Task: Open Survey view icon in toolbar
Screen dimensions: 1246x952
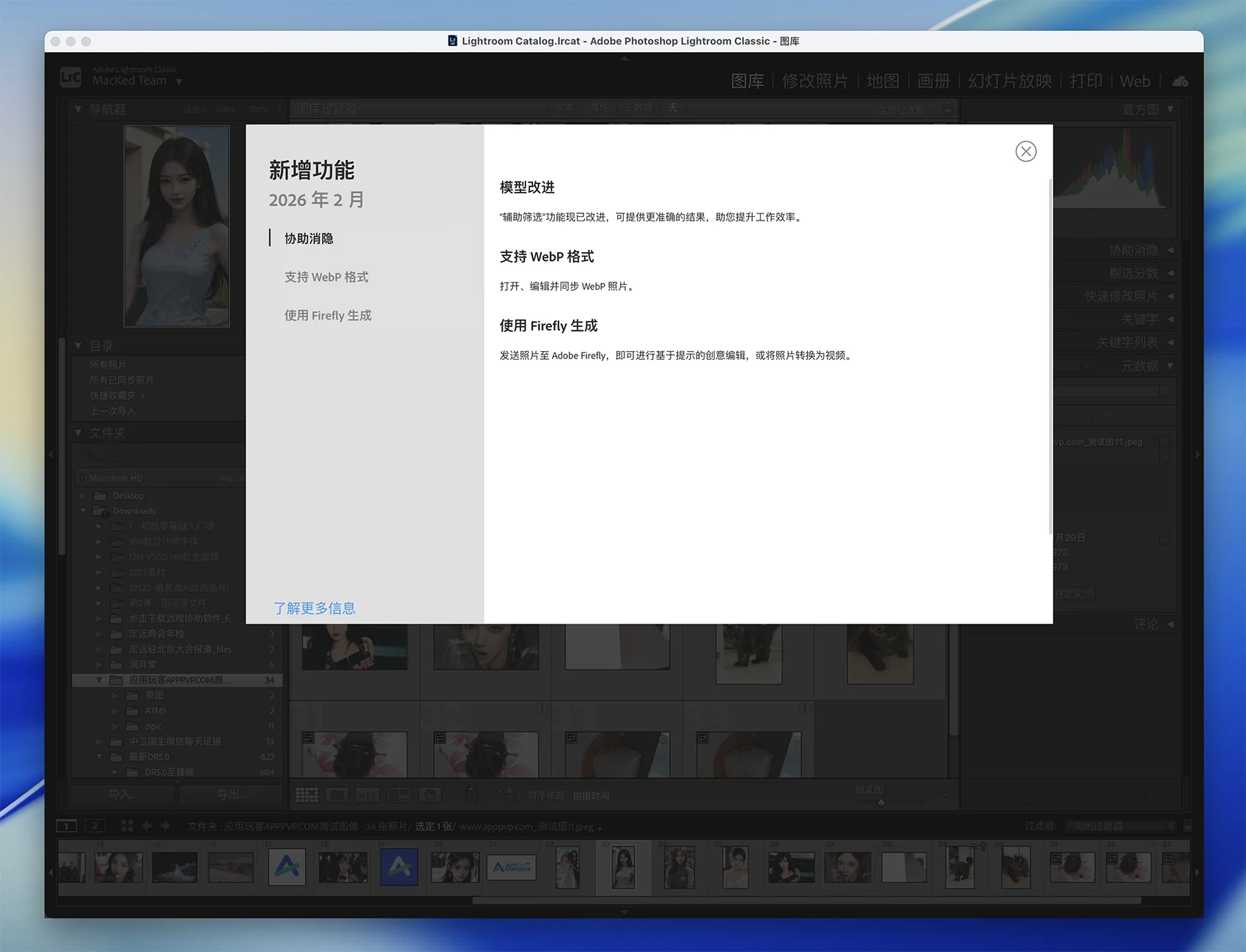Action: click(x=399, y=795)
